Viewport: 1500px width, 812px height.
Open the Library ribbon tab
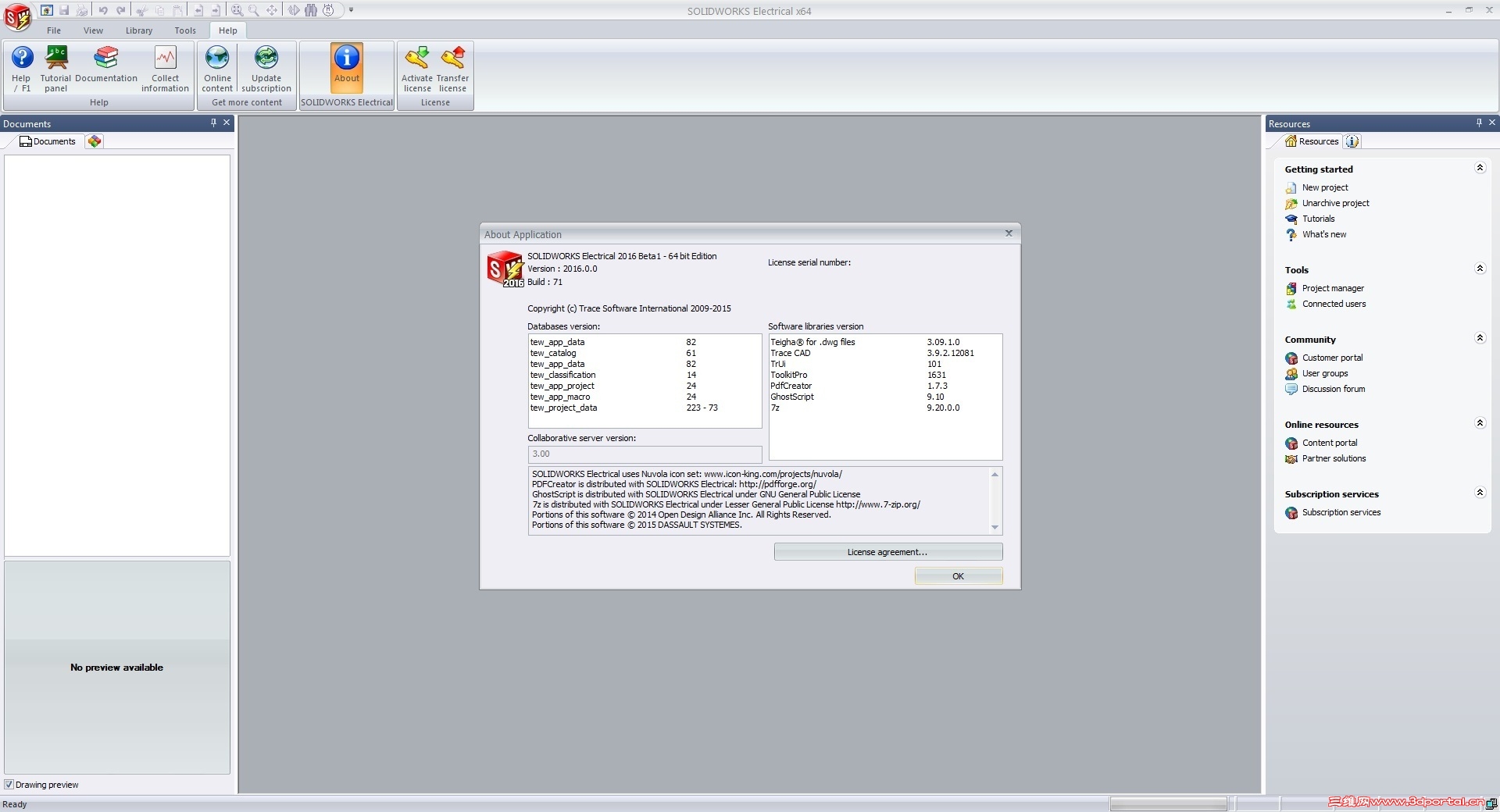pyautogui.click(x=139, y=30)
